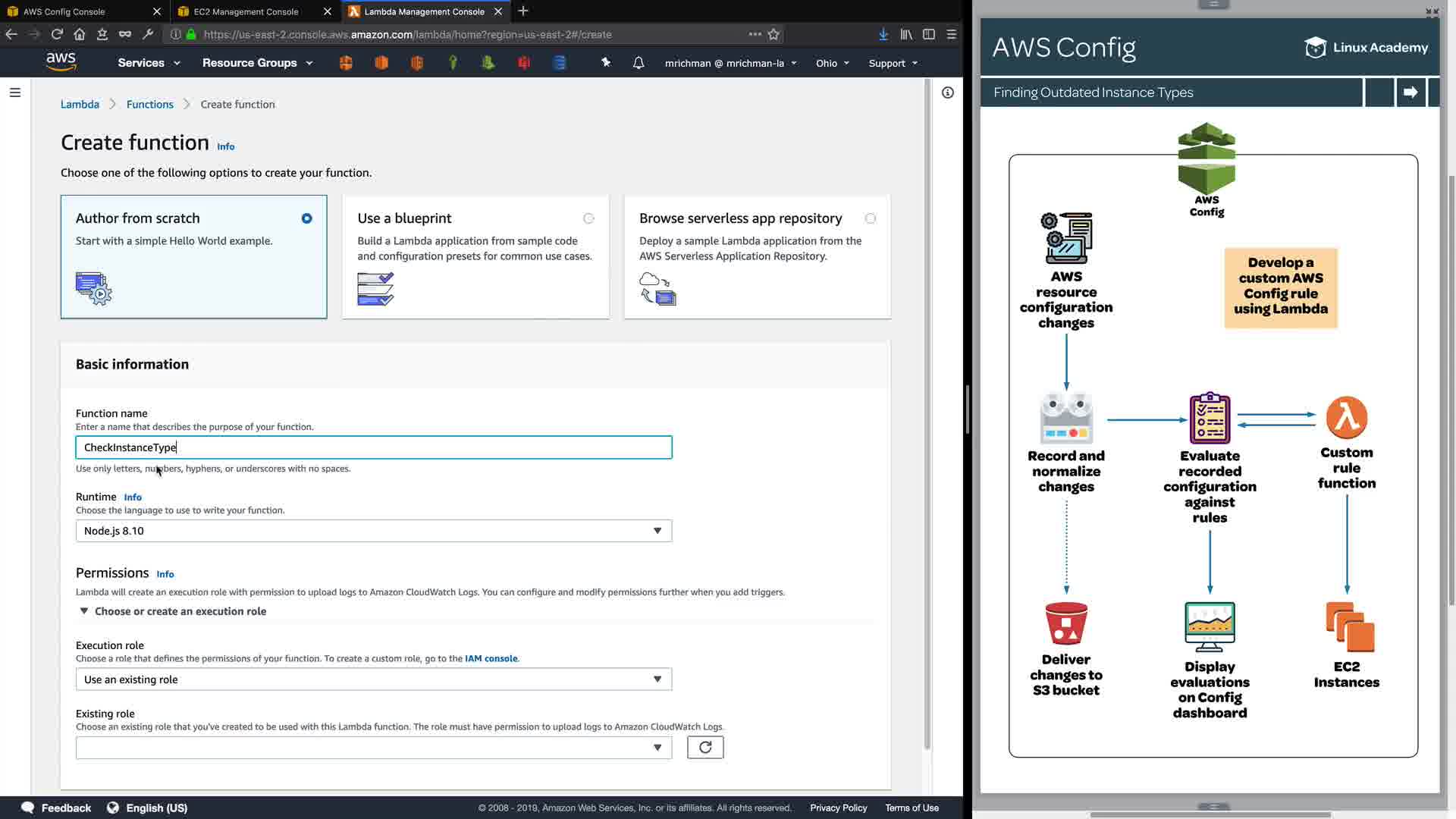Click the refresh existing roles button
The width and height of the screenshot is (1456, 819).
705,748
